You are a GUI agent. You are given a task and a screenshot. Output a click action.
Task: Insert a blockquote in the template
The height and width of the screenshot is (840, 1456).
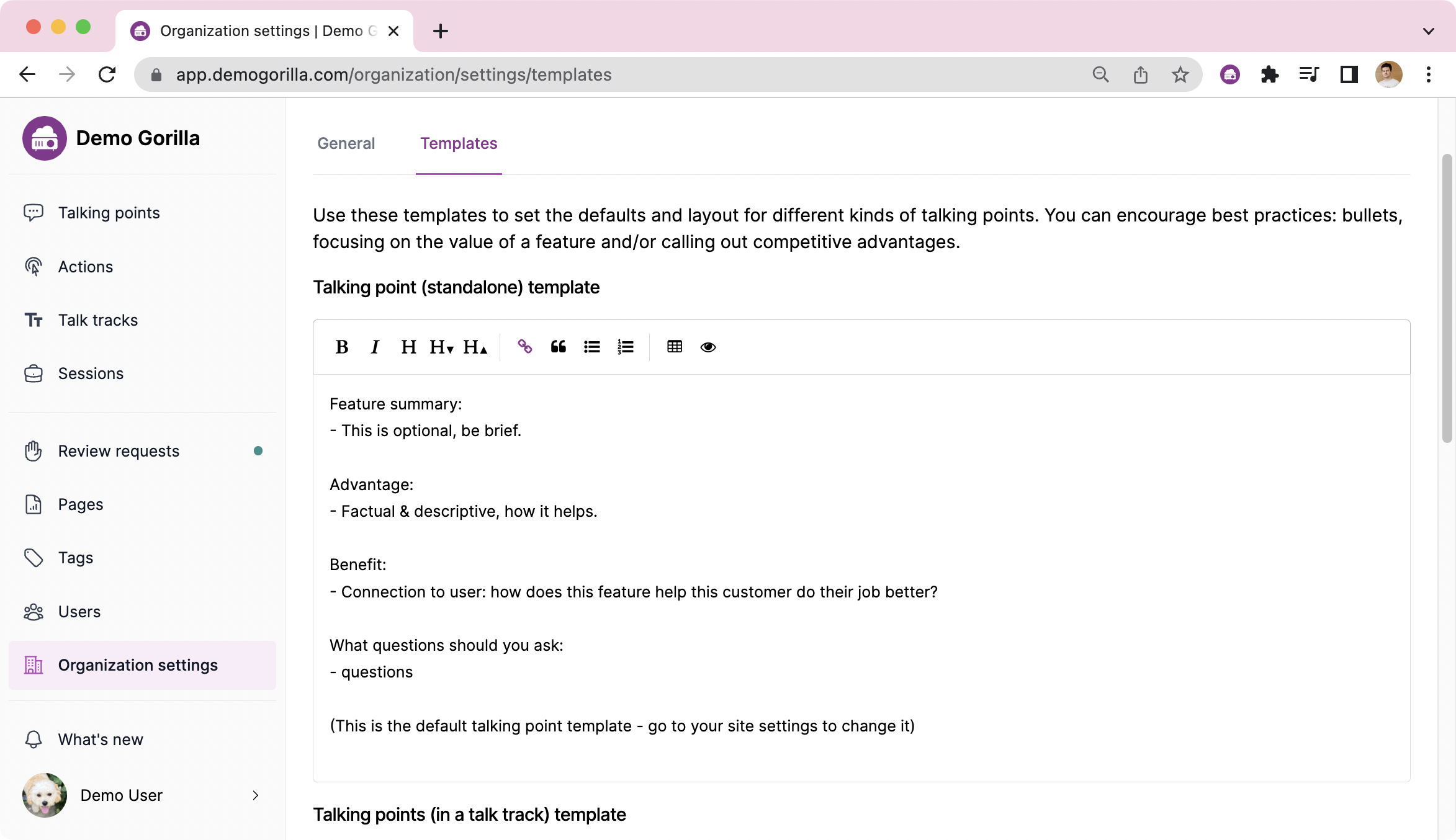click(x=559, y=347)
